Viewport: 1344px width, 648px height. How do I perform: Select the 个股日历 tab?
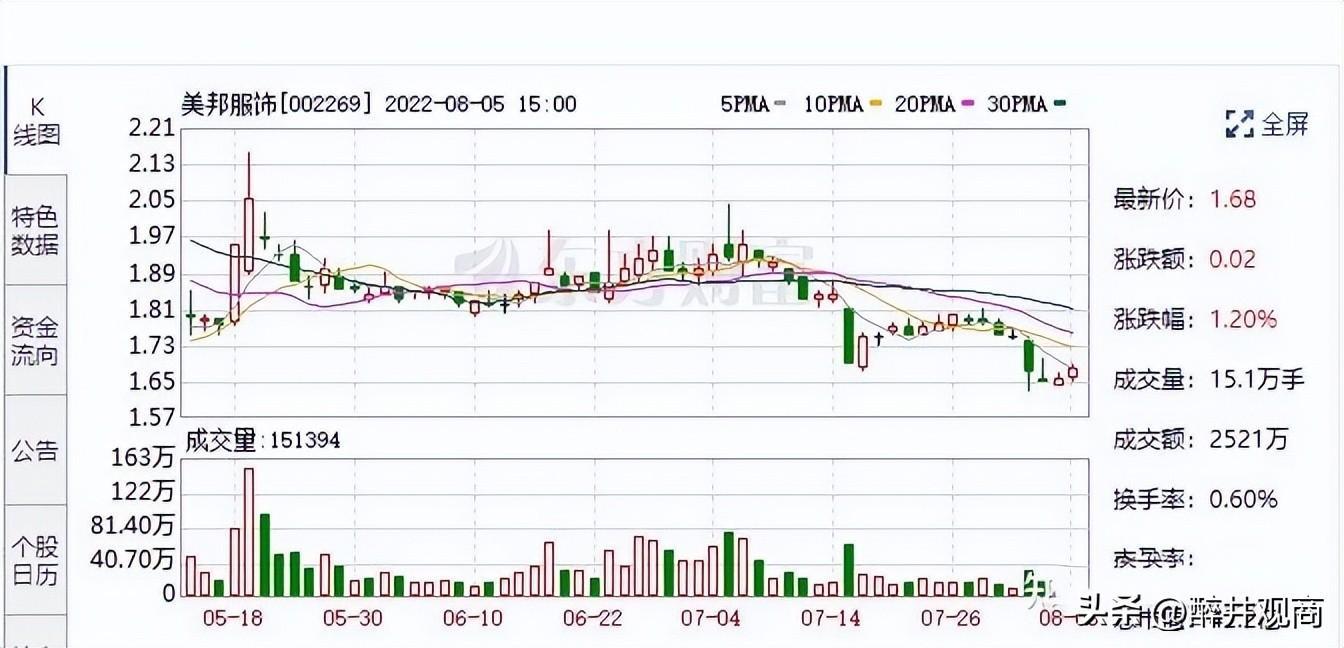coord(36,560)
